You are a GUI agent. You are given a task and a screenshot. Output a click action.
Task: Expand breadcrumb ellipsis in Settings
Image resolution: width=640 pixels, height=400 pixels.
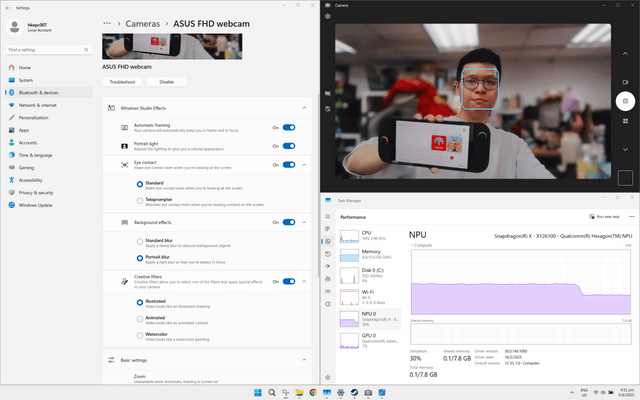pyautogui.click(x=107, y=23)
